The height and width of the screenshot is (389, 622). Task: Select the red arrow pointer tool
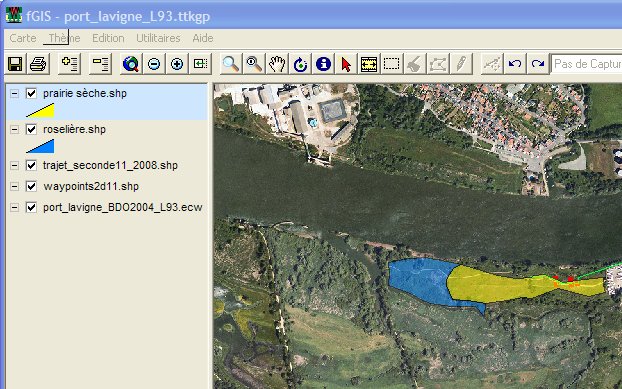[346, 64]
